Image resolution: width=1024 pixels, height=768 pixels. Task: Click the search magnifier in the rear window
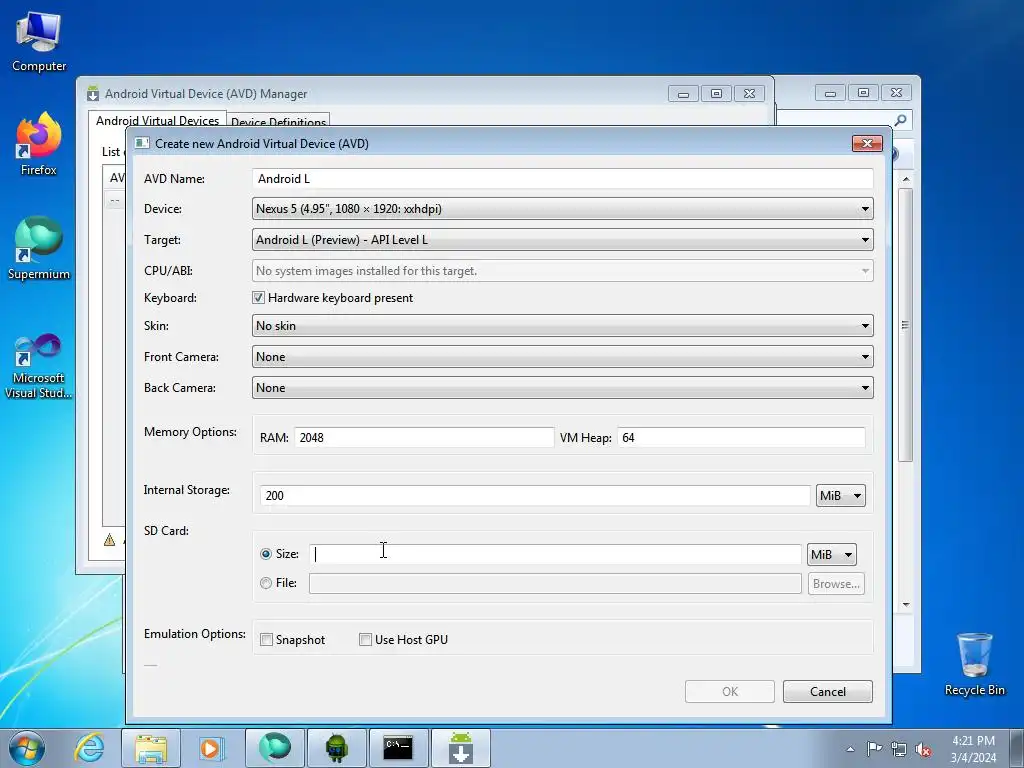(901, 120)
